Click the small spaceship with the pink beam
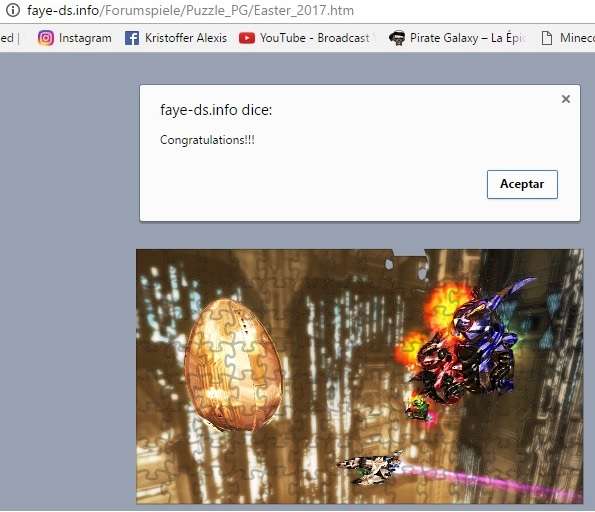Viewport: 595px width, 512px height. point(370,467)
